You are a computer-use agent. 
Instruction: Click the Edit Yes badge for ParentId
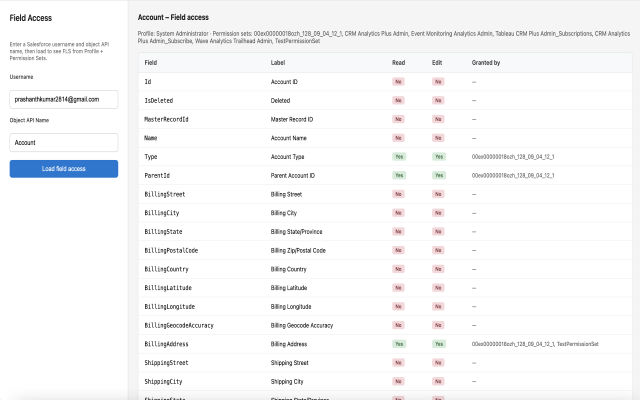(x=439, y=176)
